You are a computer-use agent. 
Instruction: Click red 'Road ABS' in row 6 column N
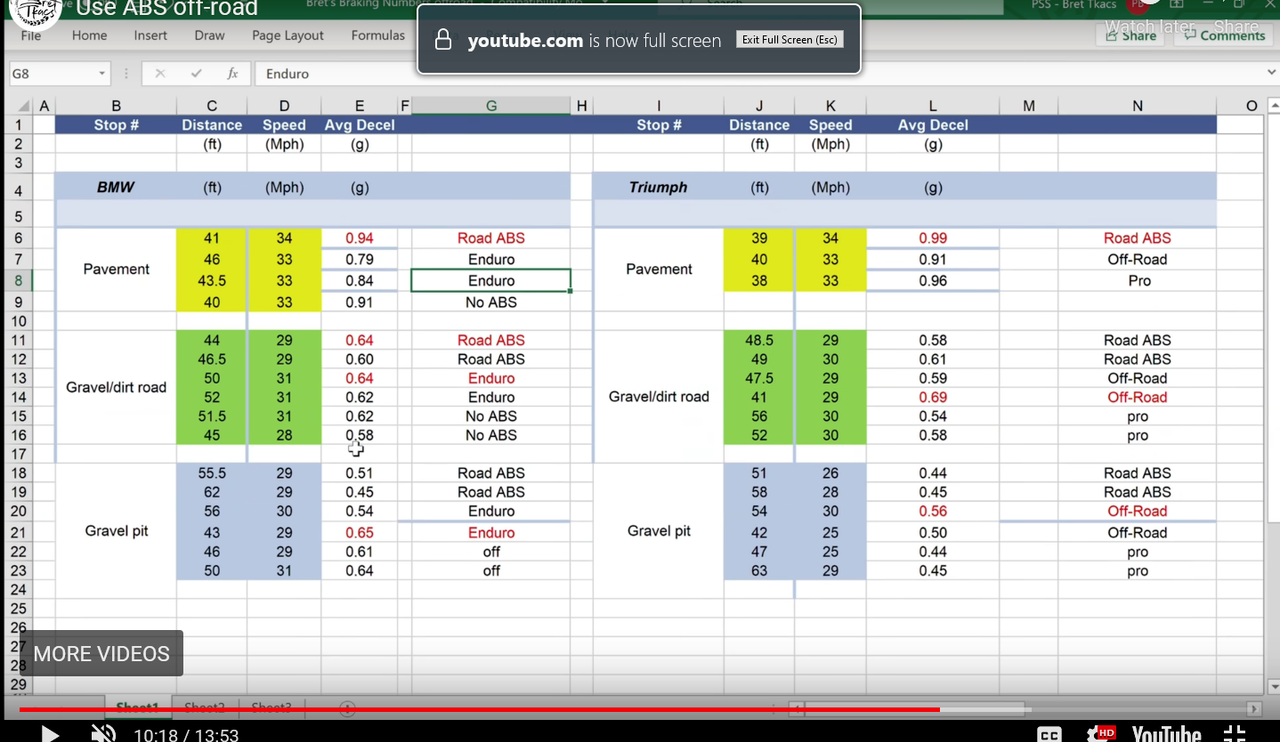1137,238
